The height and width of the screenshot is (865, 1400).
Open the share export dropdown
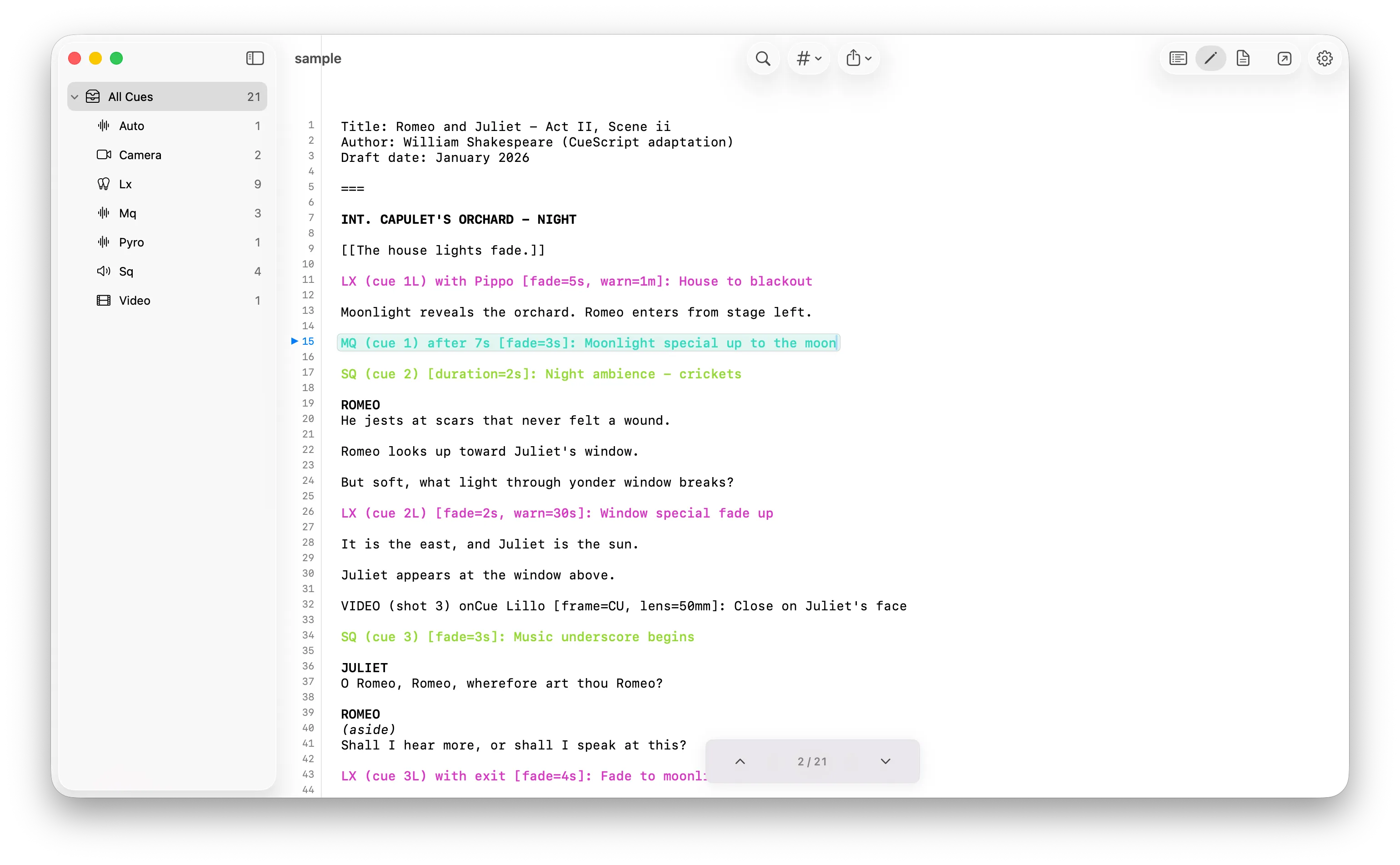tap(858, 58)
